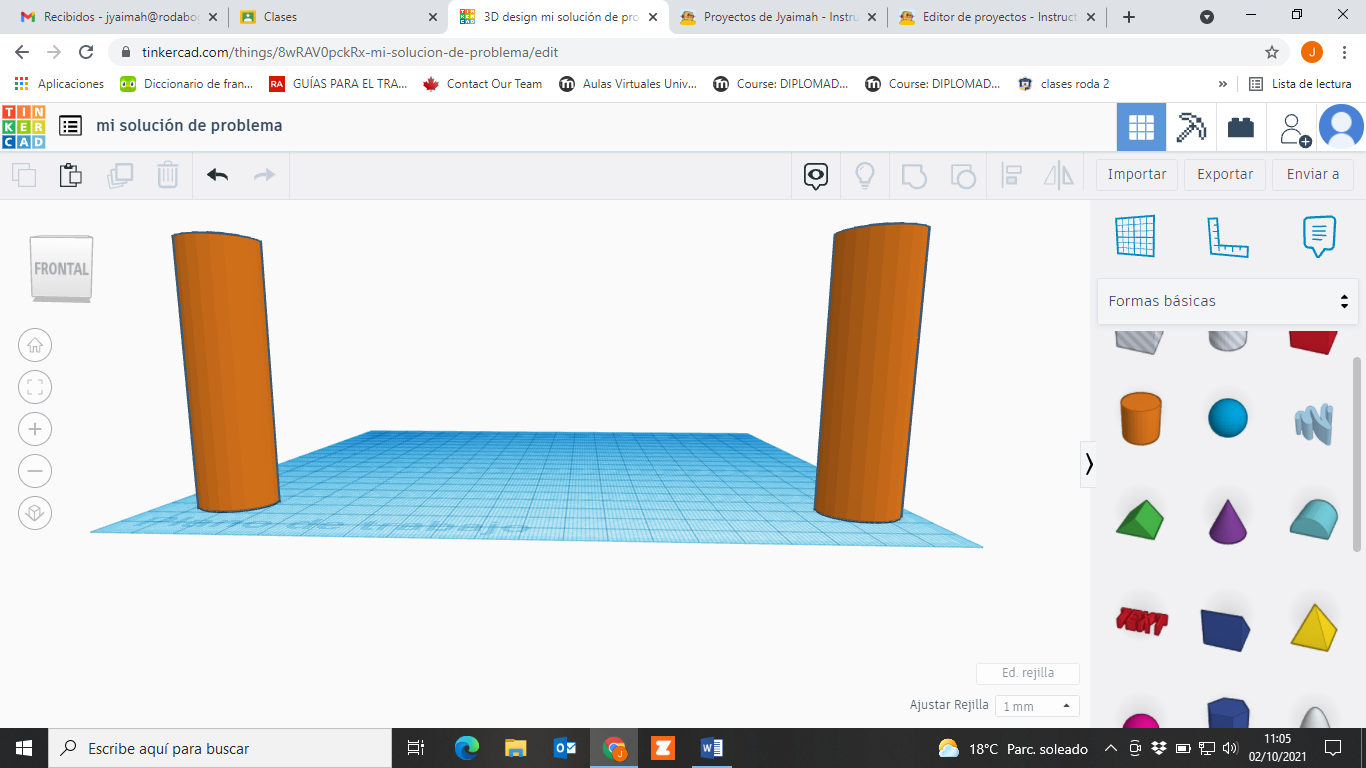Click the Ungroup shapes icon
The height and width of the screenshot is (768, 1366).
coord(962,176)
